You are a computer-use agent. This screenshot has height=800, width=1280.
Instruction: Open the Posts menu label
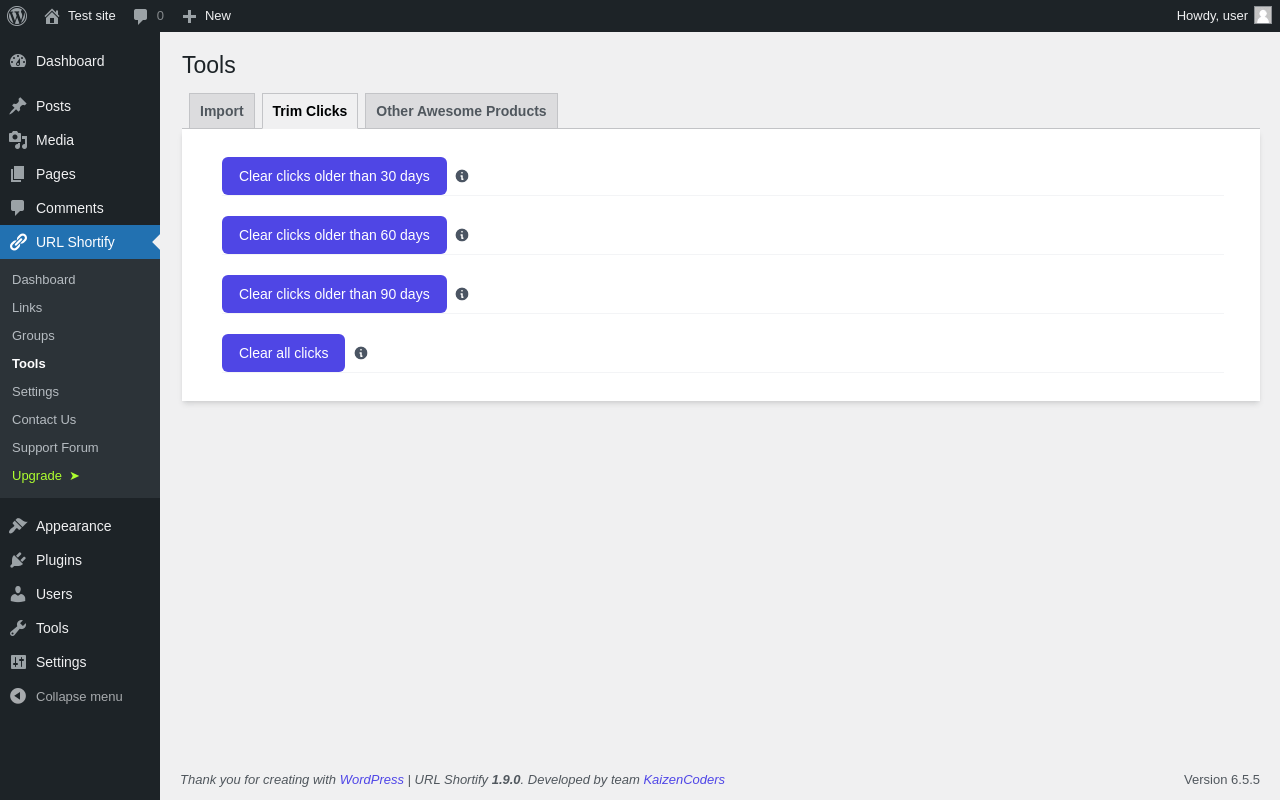(53, 106)
